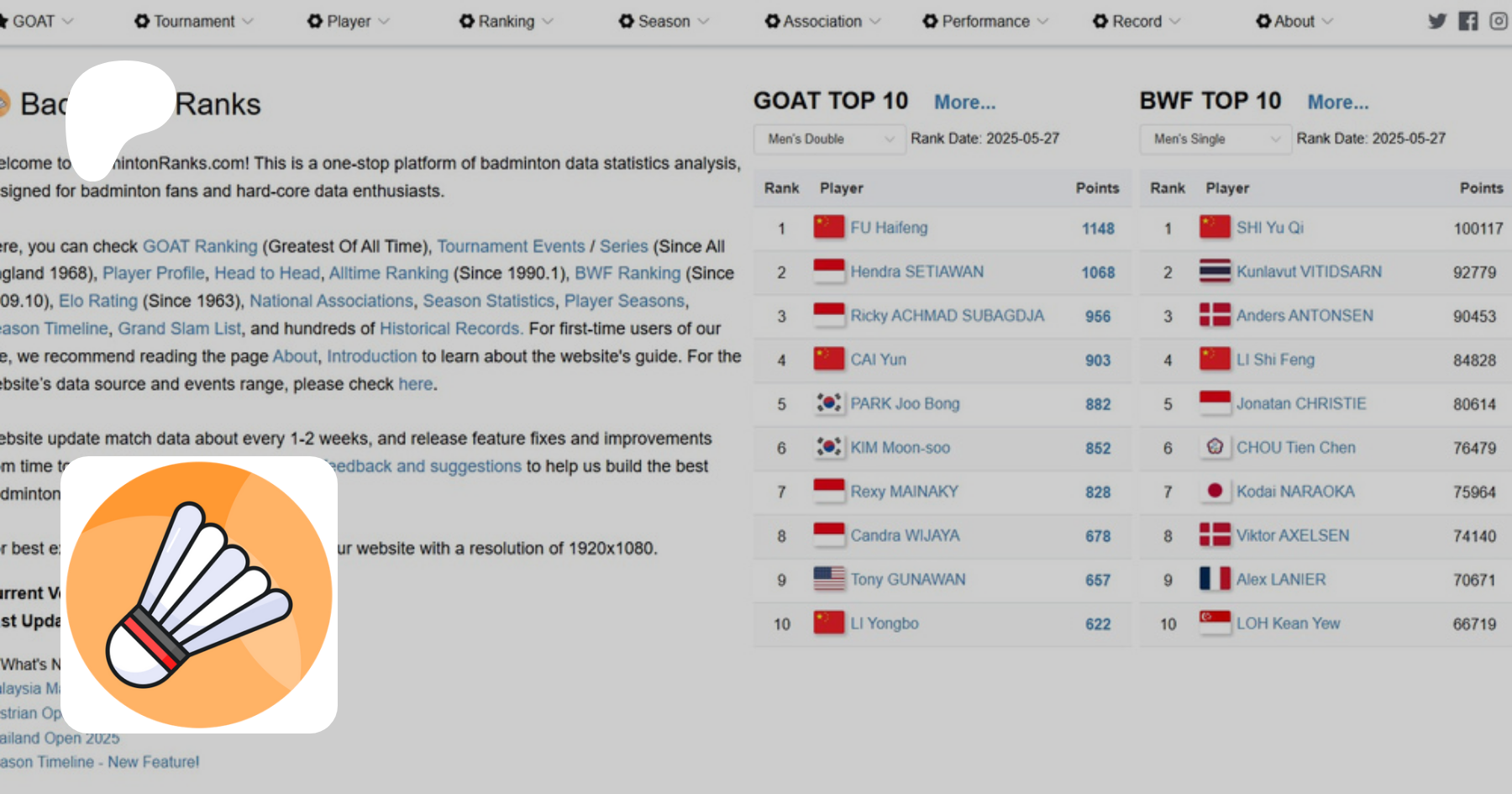
Task: Click the Instagram icon in header
Action: click(1499, 21)
